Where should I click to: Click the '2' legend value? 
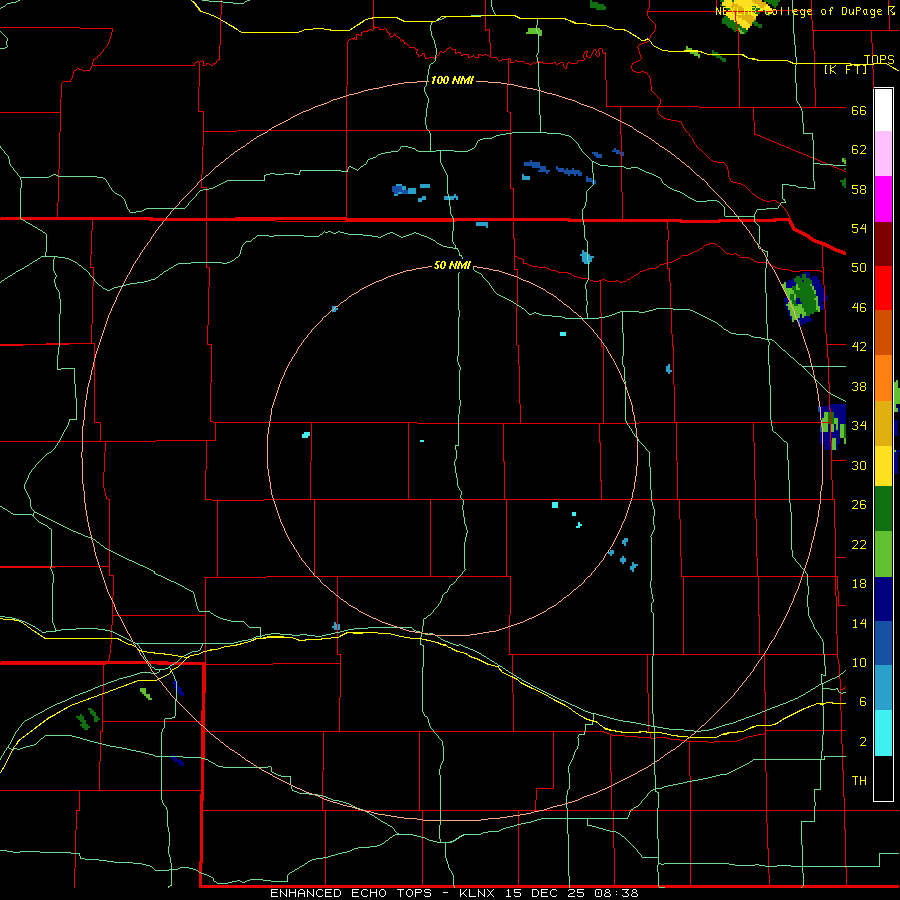pos(863,742)
